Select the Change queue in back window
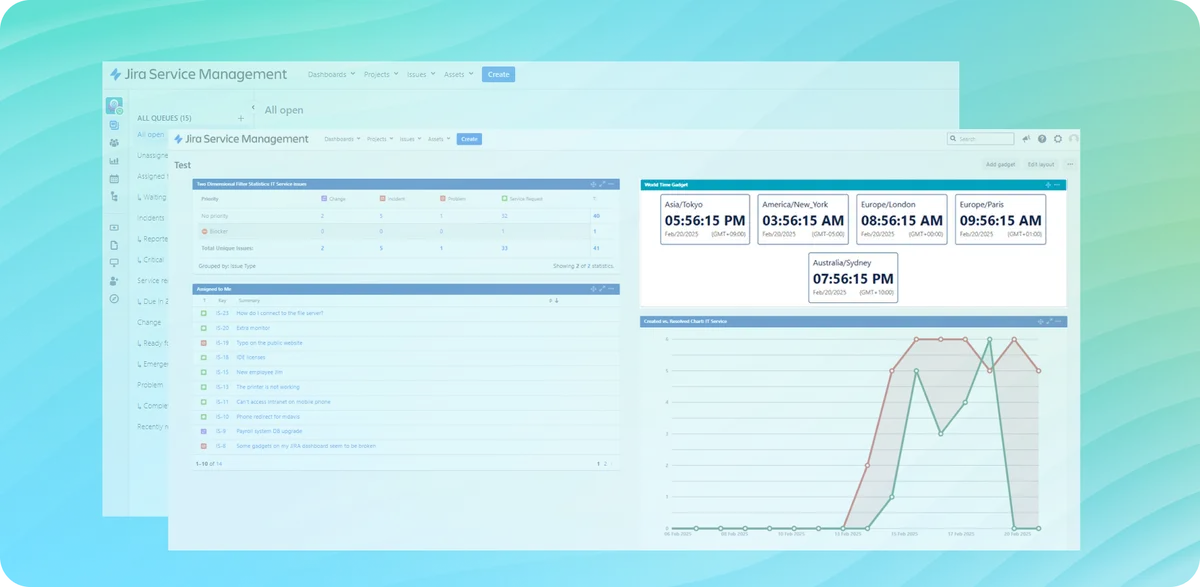The width and height of the screenshot is (1200, 587). [149, 323]
